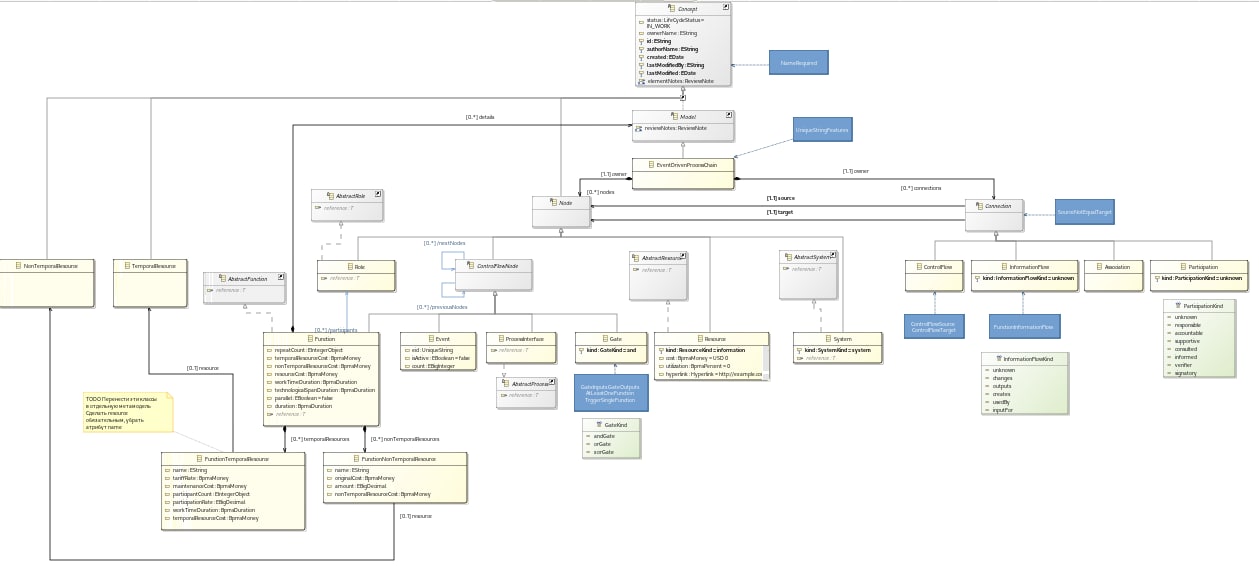Viewport: 1259px width, 569px height.
Task: Select the [1..1] target edge label
Action: coord(780,212)
